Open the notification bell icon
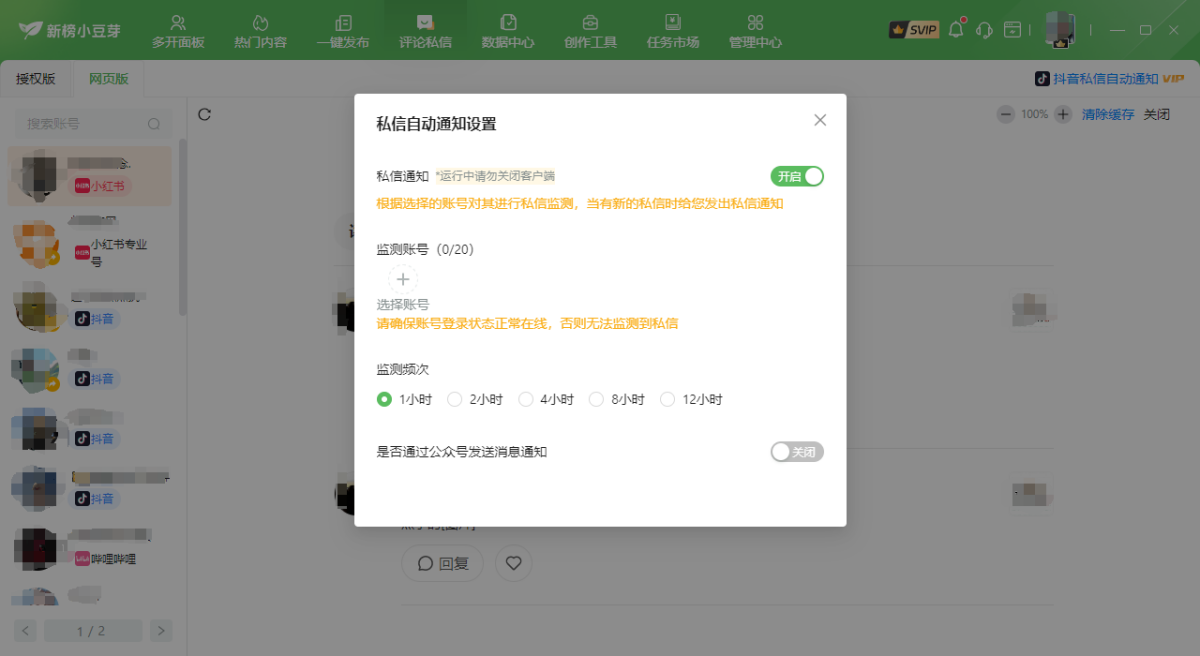 956,29
